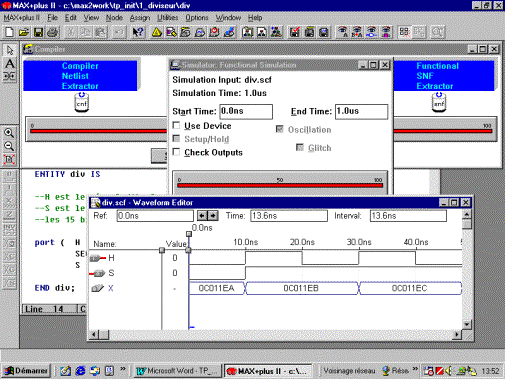Click the 'ENTITY div IS' line in text editor
Screen dimensions: 505x379
click(x=67, y=174)
